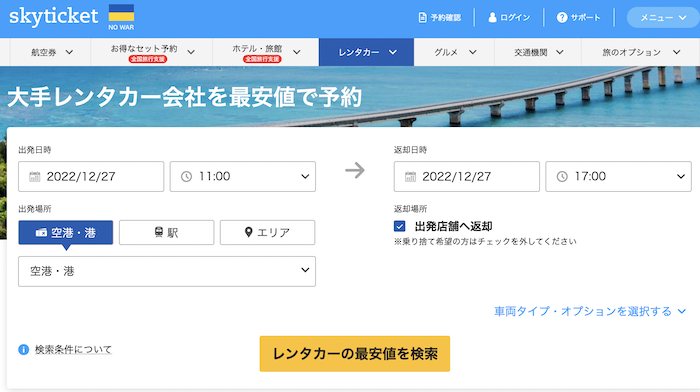Open サポート question mark icon
This screenshot has width=700, height=392.
pos(562,17)
